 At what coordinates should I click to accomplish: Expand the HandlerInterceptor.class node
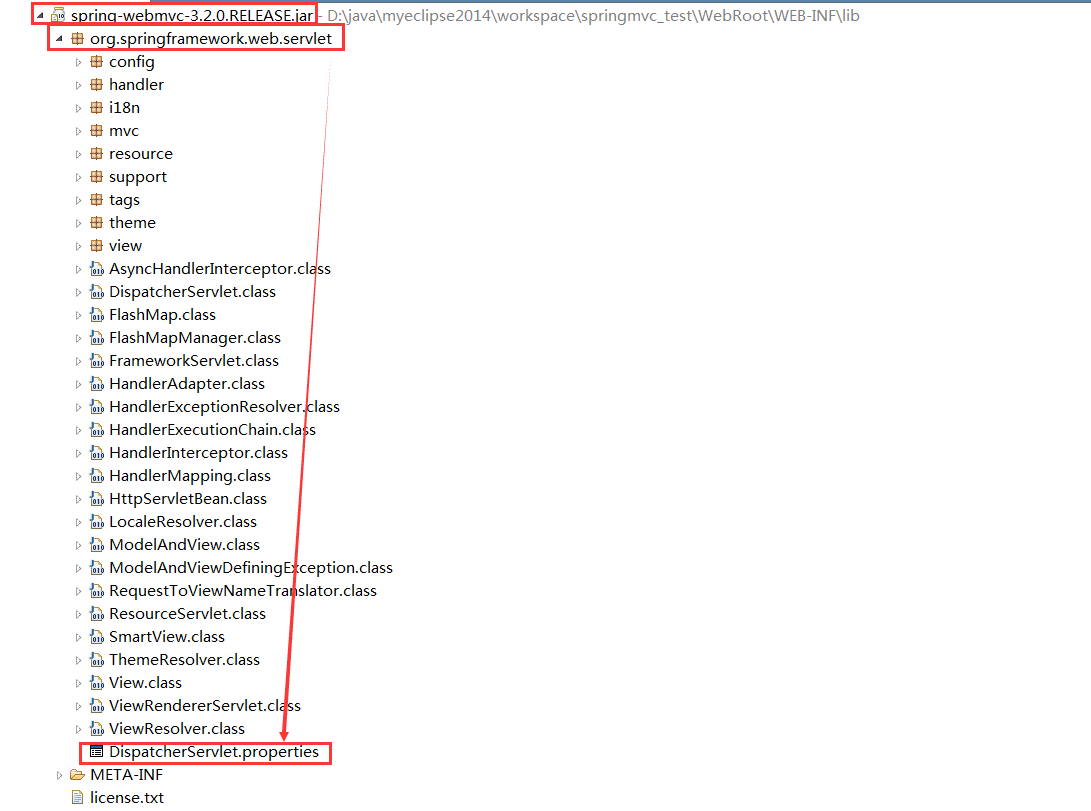[x=79, y=453]
